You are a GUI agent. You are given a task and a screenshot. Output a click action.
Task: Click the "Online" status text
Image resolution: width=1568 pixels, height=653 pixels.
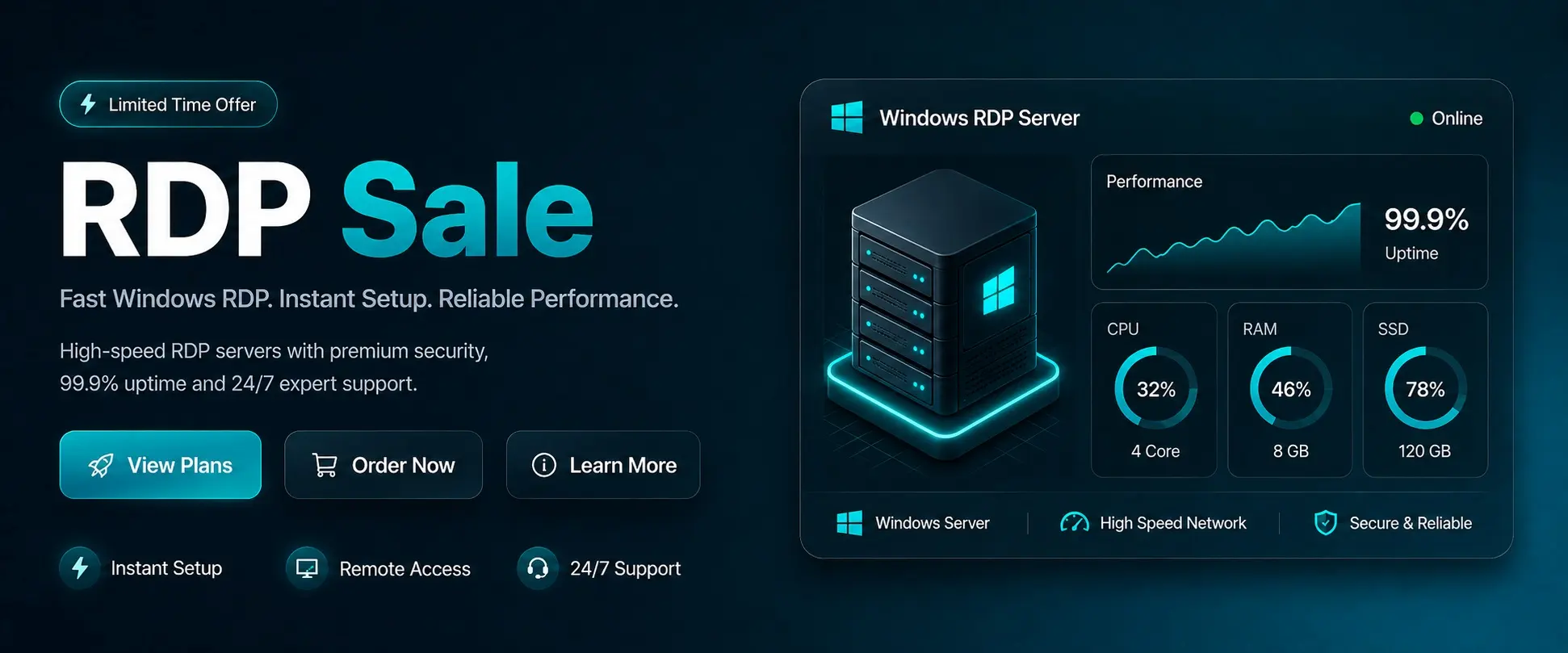click(x=1457, y=119)
